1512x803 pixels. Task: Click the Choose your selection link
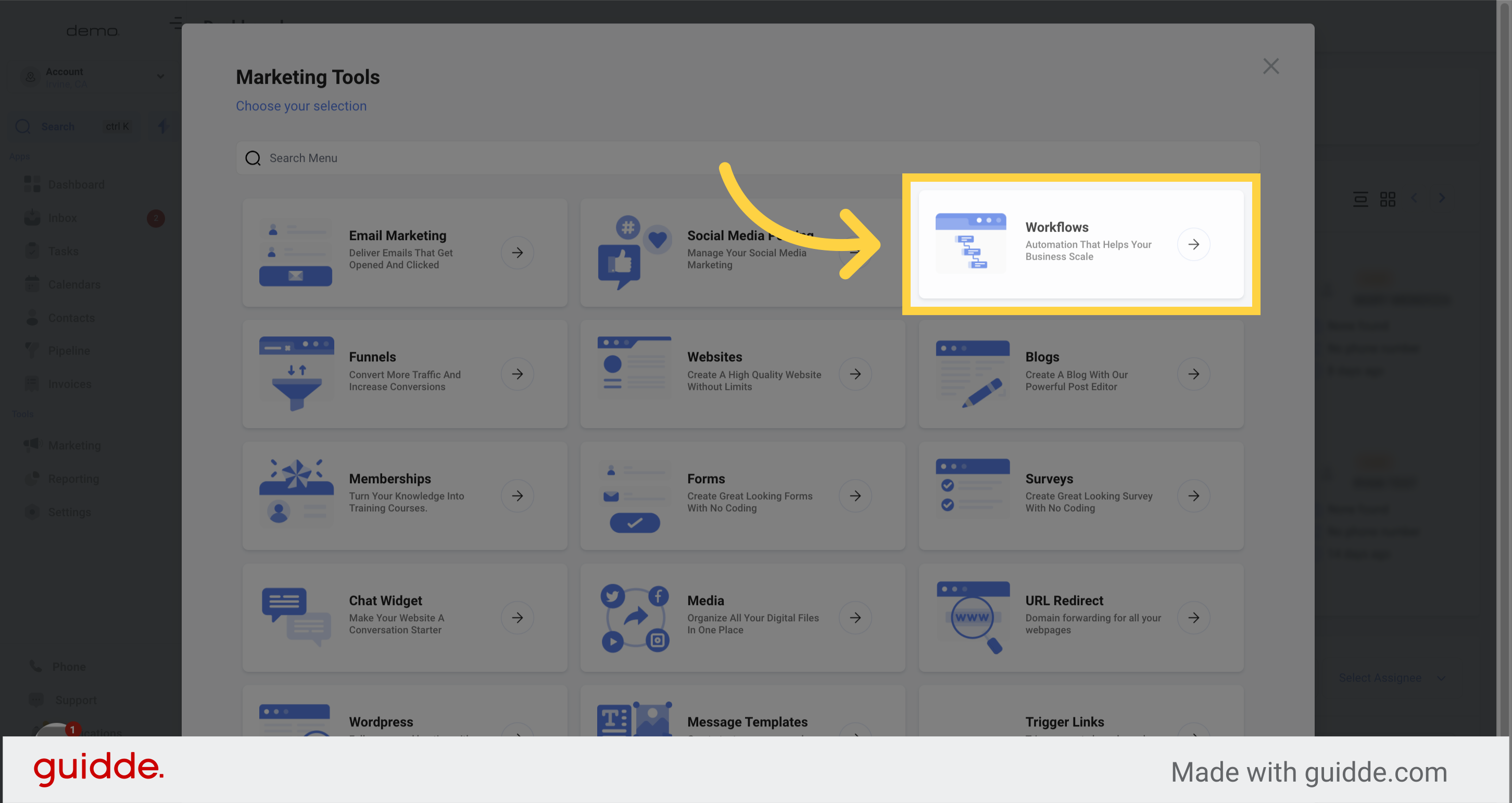[301, 106]
